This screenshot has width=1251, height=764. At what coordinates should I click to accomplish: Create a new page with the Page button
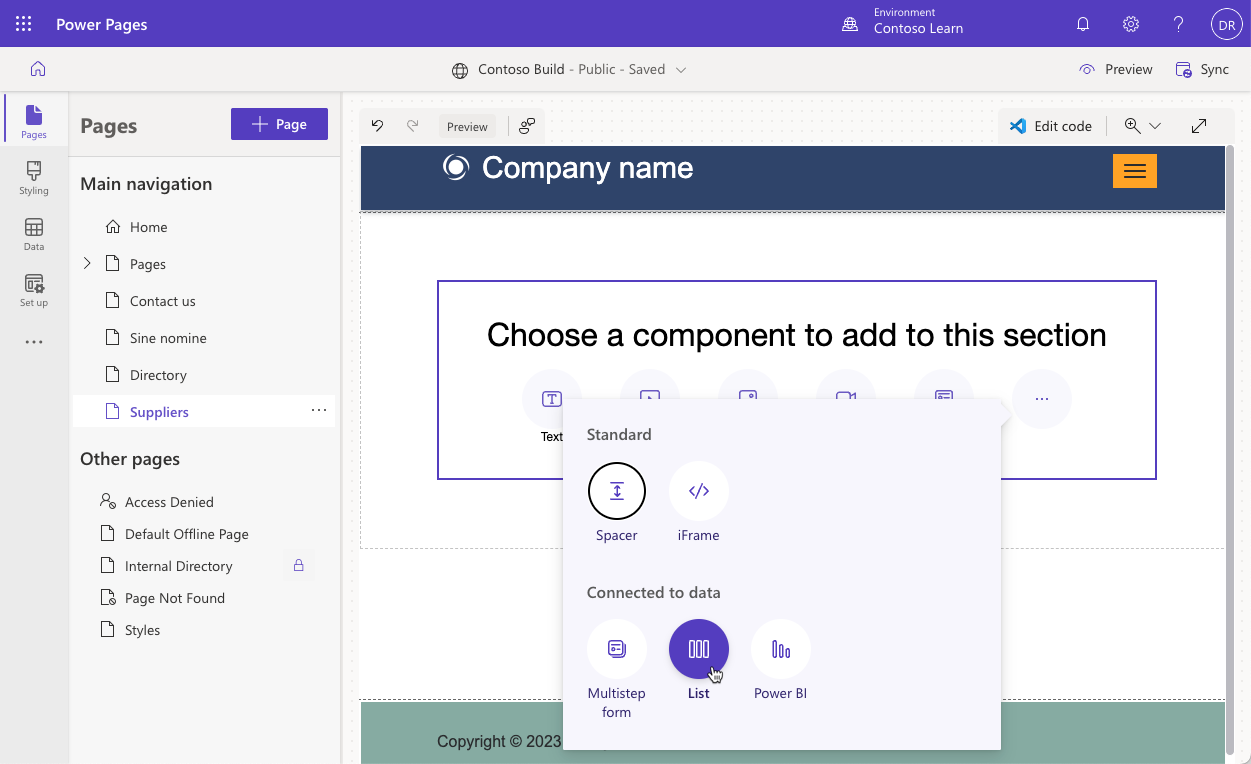click(279, 123)
